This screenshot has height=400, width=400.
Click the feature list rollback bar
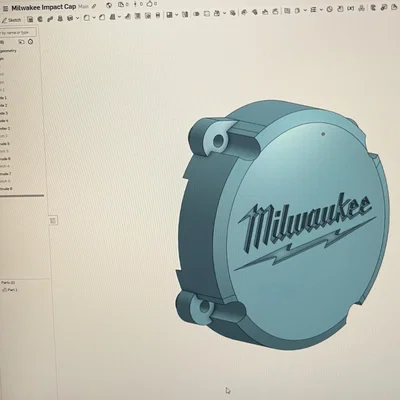[22, 196]
